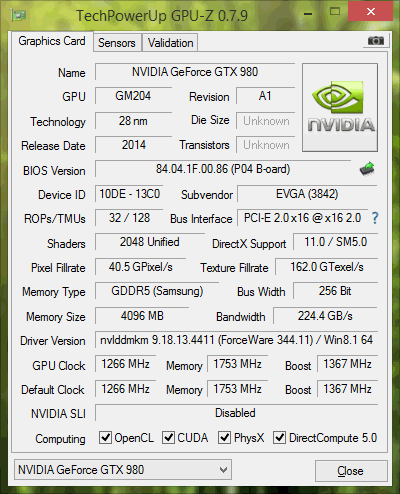This screenshot has height=494, width=400.
Task: Click the "BIOS Version" label
Action: [x=54, y=171]
